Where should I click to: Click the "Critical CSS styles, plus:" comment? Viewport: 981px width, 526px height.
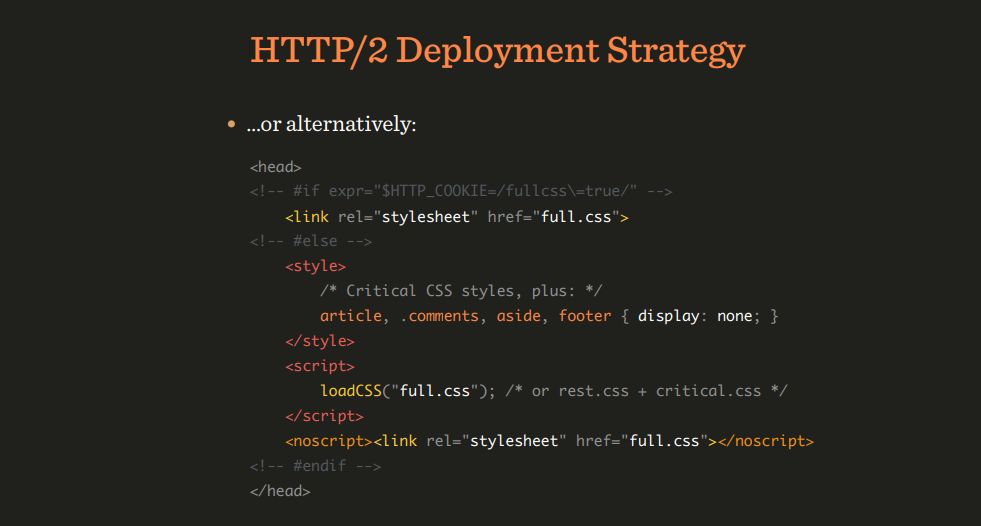(461, 291)
